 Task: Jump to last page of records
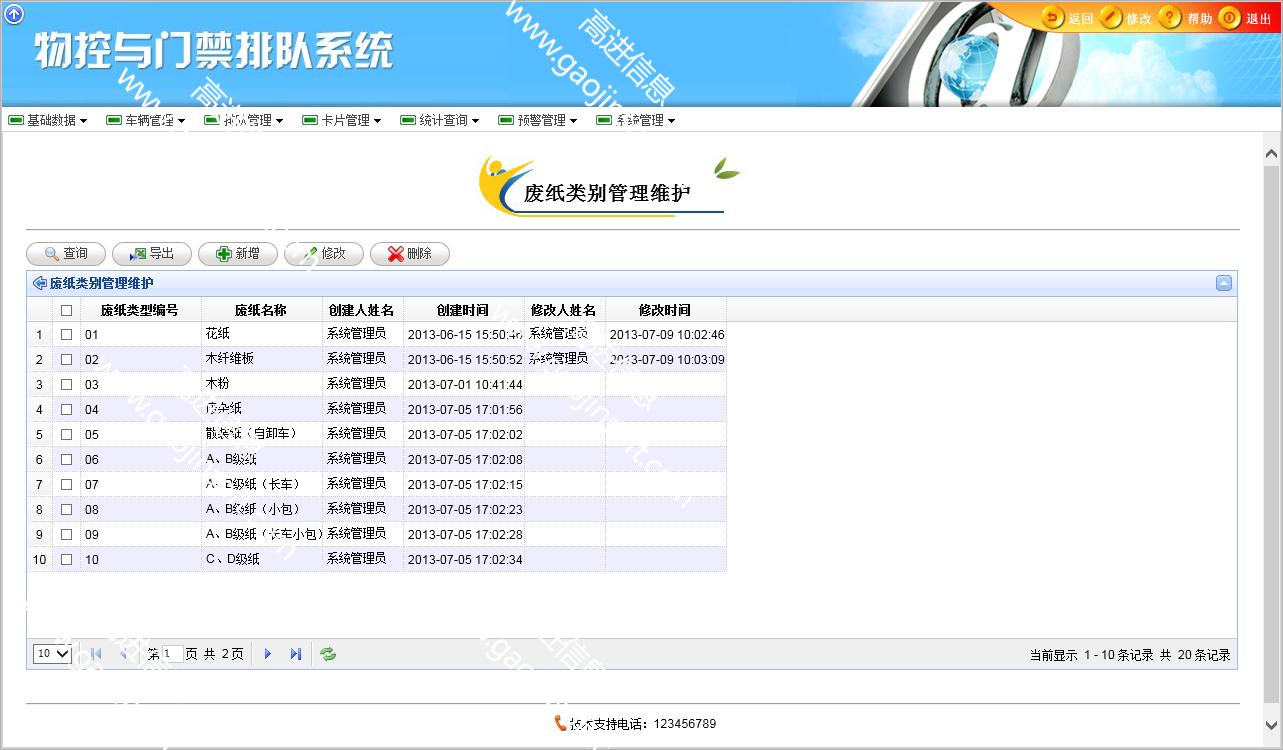[296, 654]
